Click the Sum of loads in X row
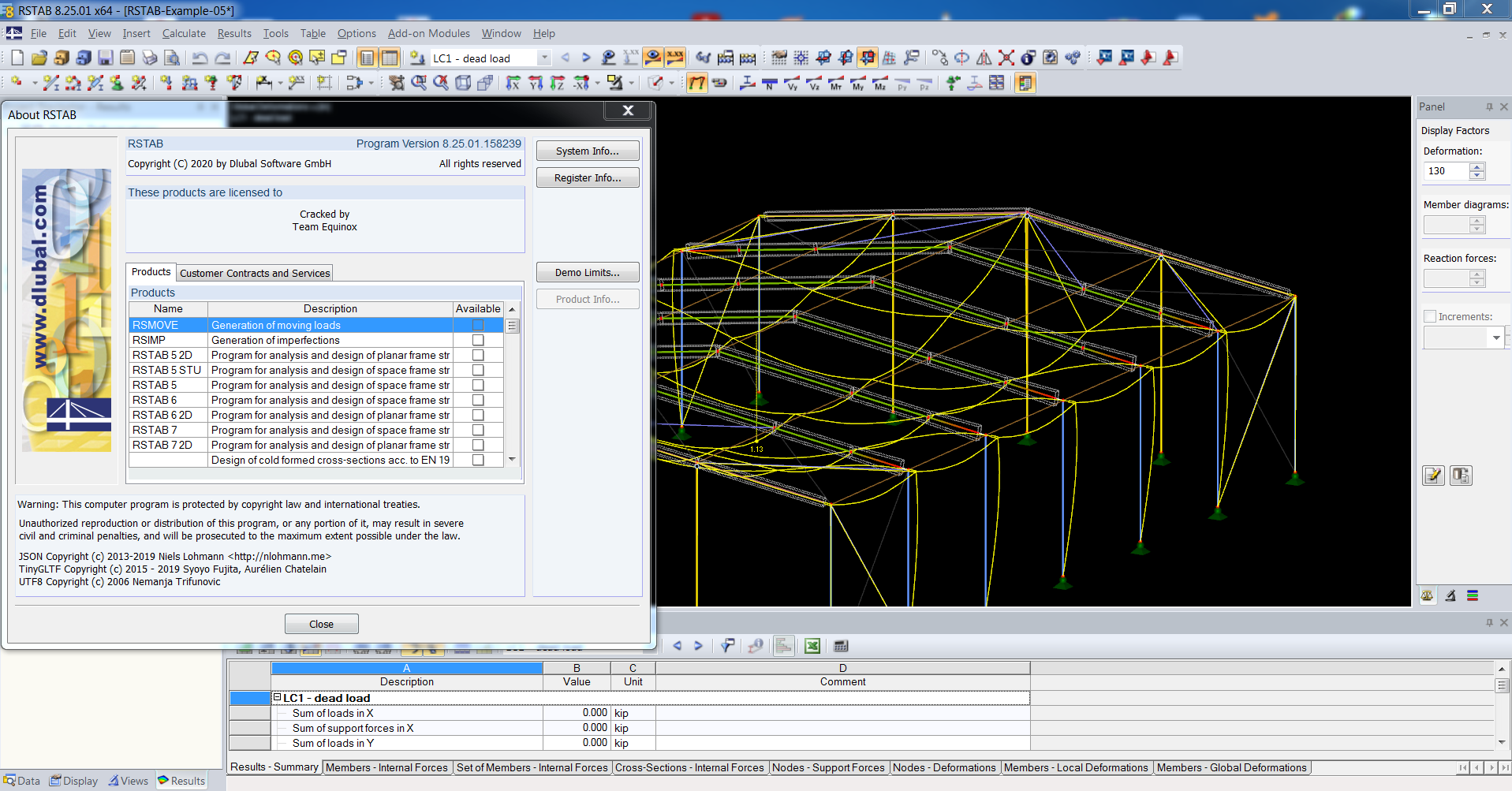The width and height of the screenshot is (1512, 791). (x=629, y=713)
